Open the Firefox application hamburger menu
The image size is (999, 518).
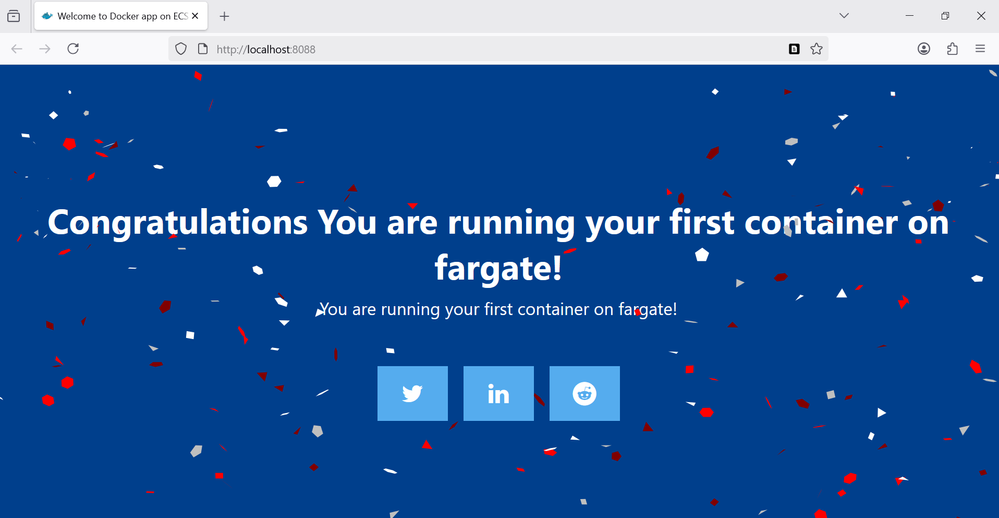980,48
